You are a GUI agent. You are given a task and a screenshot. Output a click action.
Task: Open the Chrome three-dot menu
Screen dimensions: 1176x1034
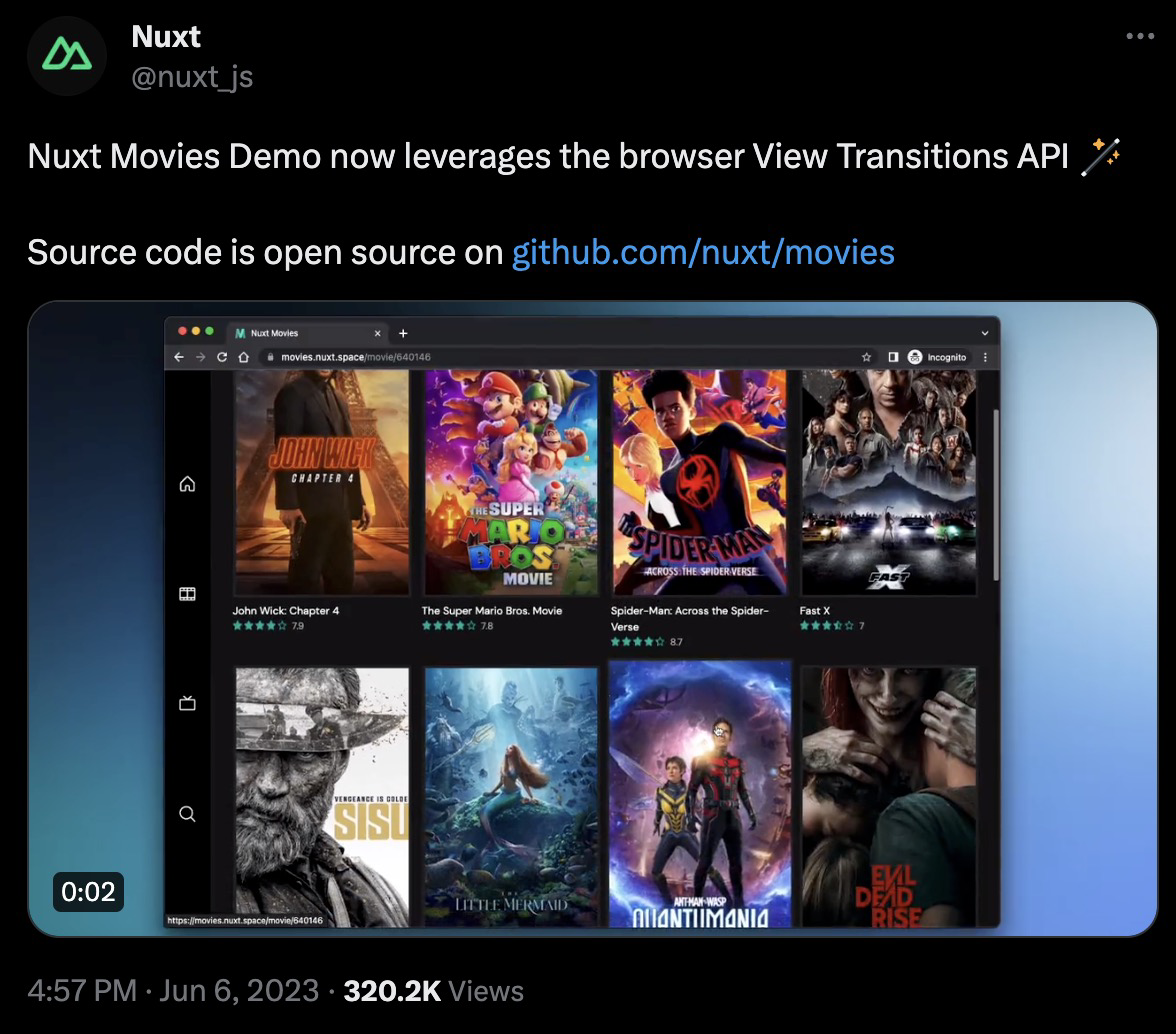point(986,357)
